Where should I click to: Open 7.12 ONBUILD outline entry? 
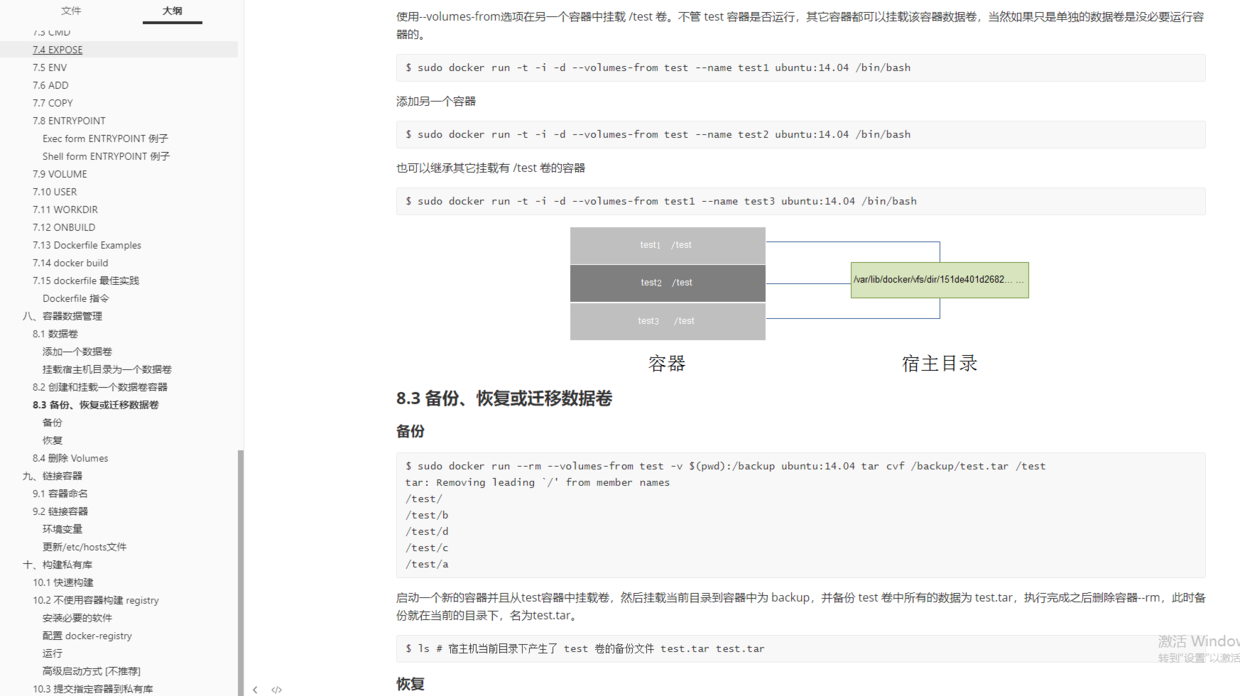coord(63,228)
